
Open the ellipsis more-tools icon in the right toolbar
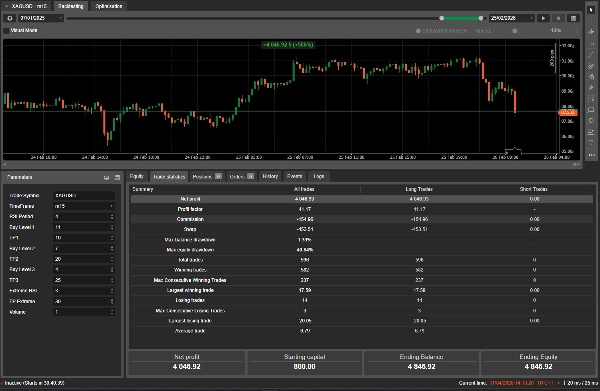(591, 155)
